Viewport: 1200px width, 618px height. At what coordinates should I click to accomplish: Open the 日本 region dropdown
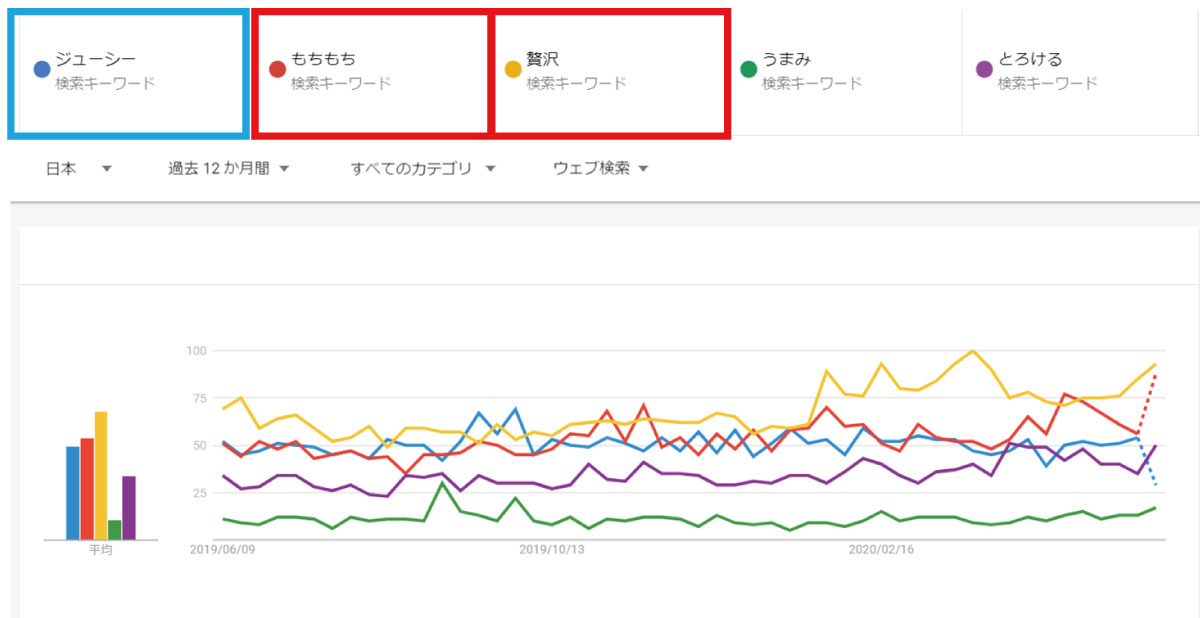coord(78,169)
